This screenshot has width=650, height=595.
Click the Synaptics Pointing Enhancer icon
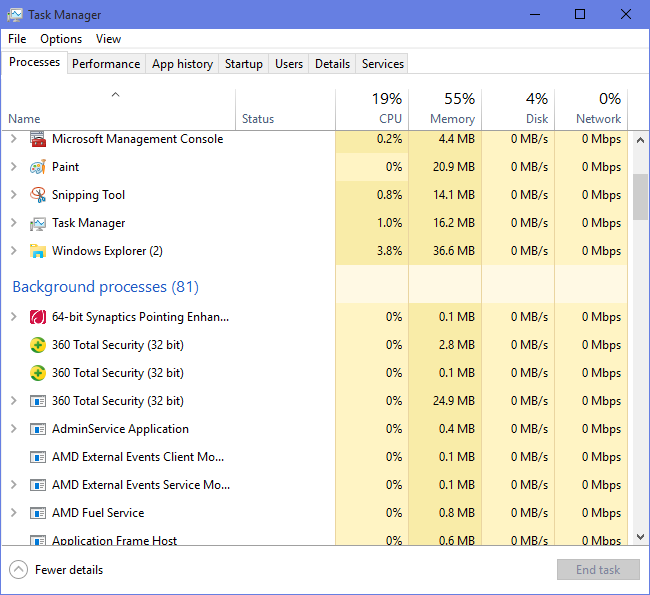[x=38, y=317]
